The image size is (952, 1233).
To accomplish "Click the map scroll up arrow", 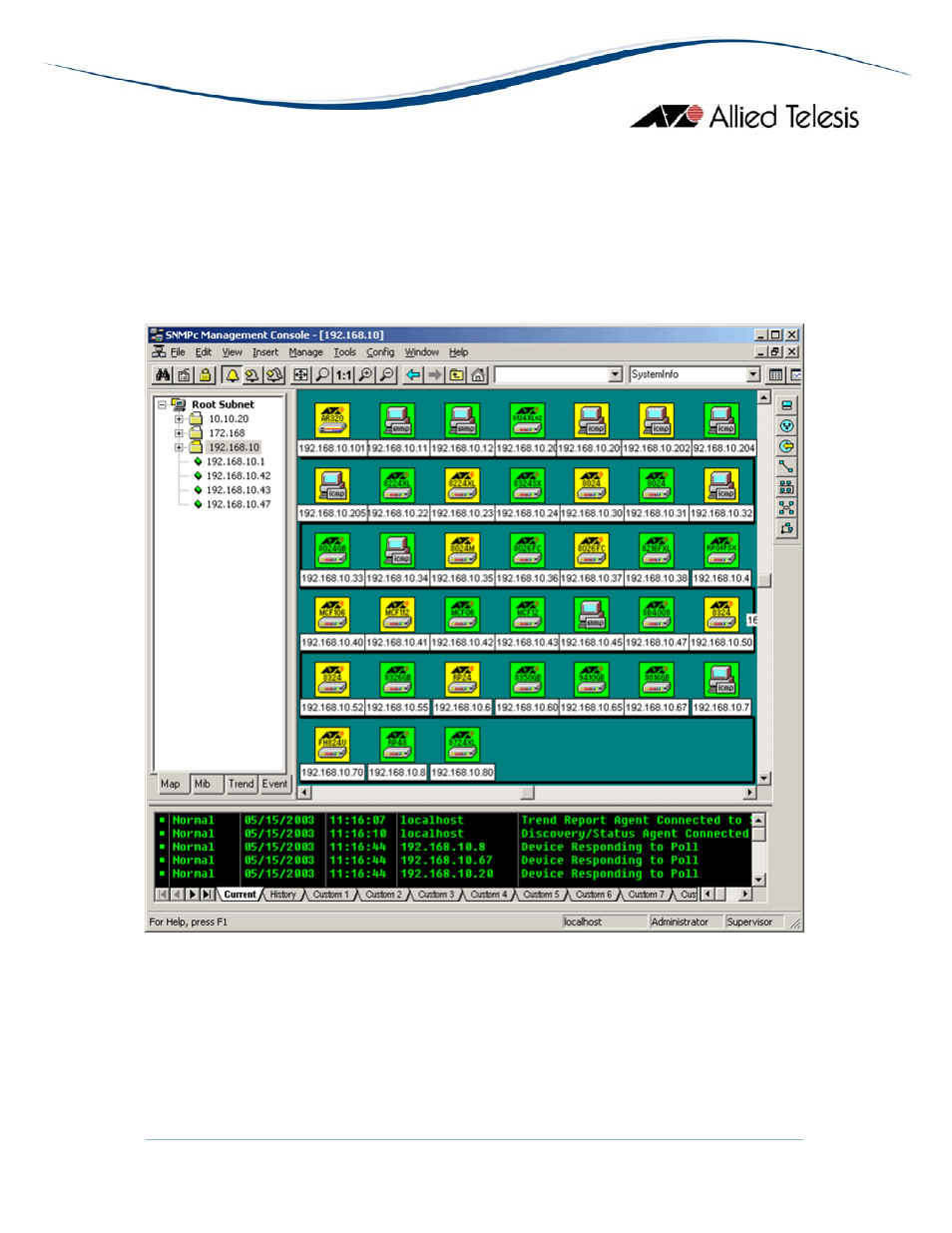I will (764, 397).
